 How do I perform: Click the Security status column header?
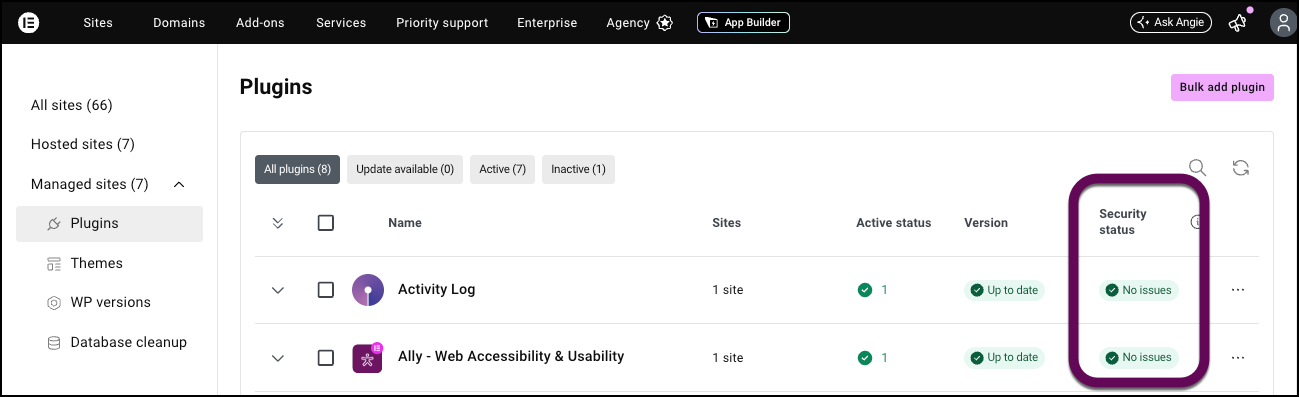click(x=1123, y=222)
